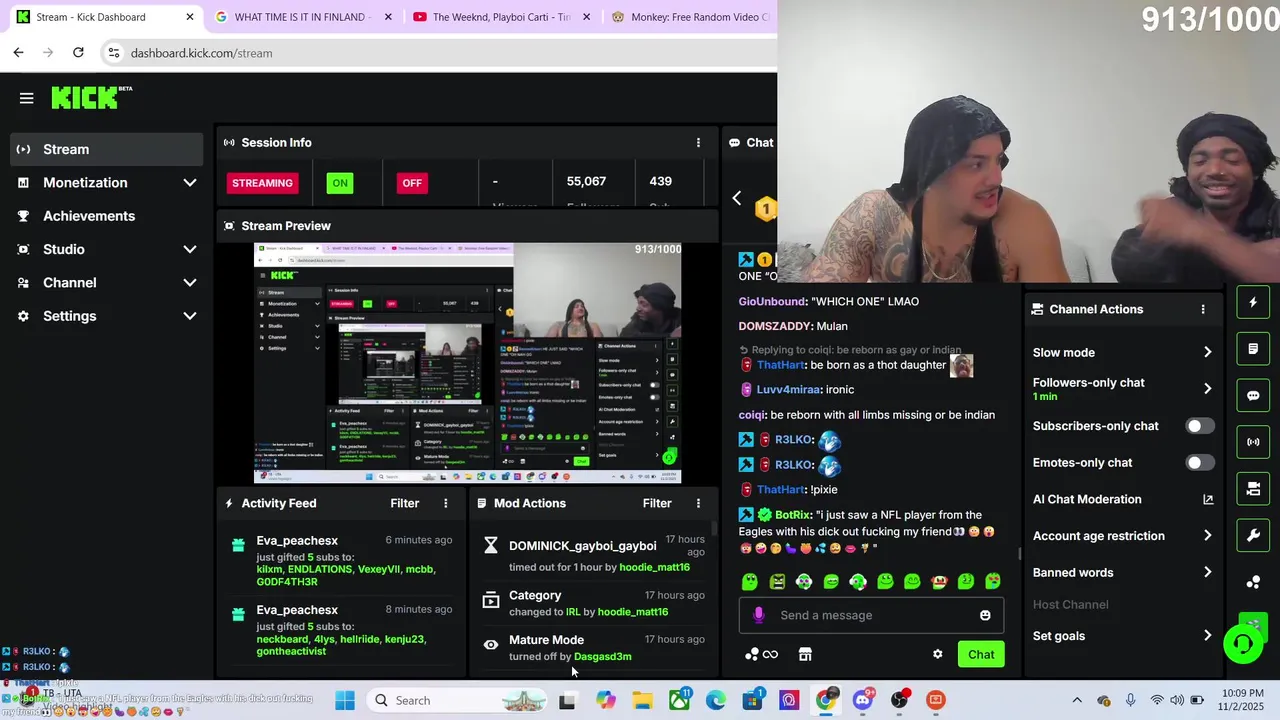Toggle Subscribers-only chat switch
Image resolution: width=1280 pixels, height=720 pixels.
click(x=1199, y=426)
